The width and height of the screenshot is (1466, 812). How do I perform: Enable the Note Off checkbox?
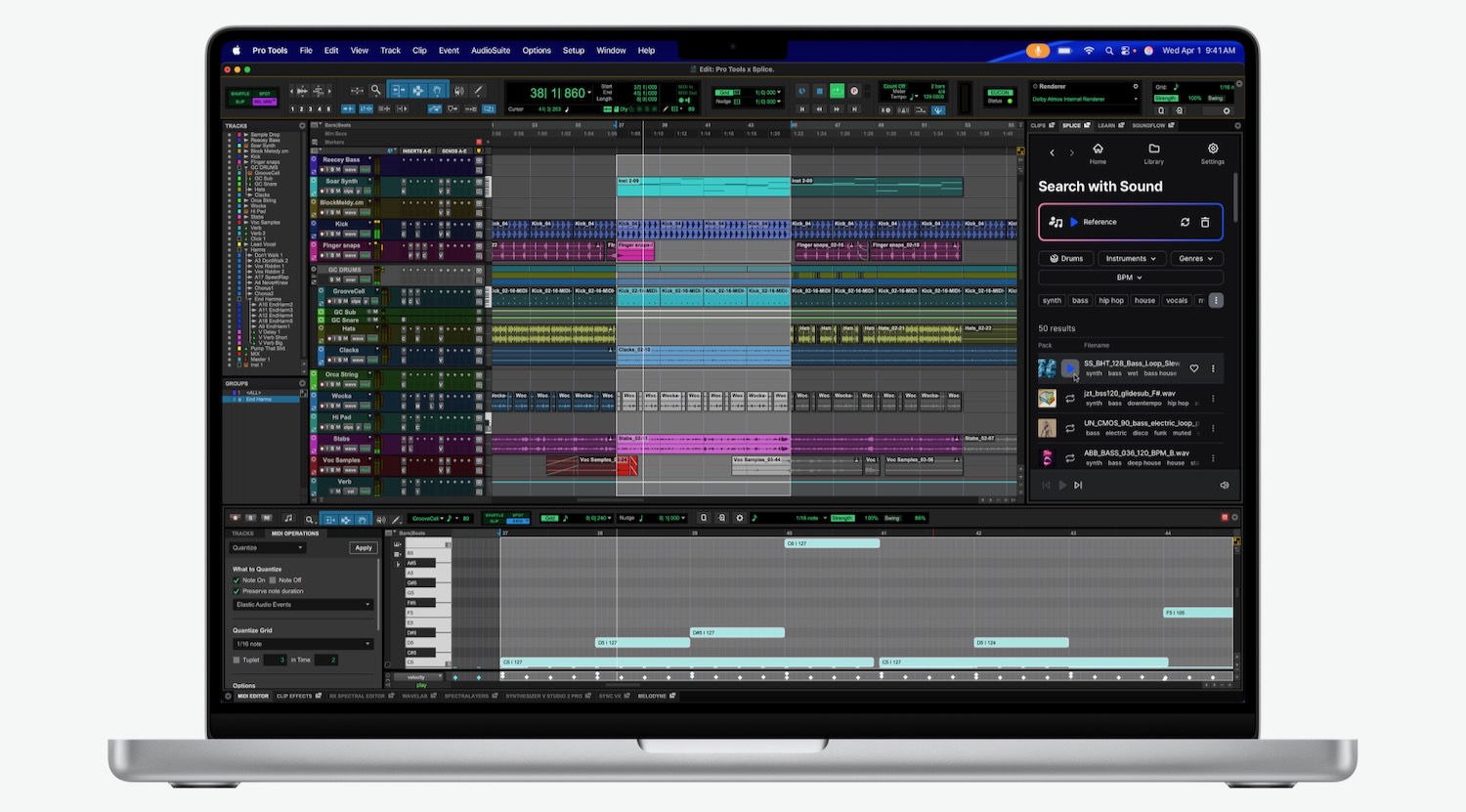[x=273, y=580]
